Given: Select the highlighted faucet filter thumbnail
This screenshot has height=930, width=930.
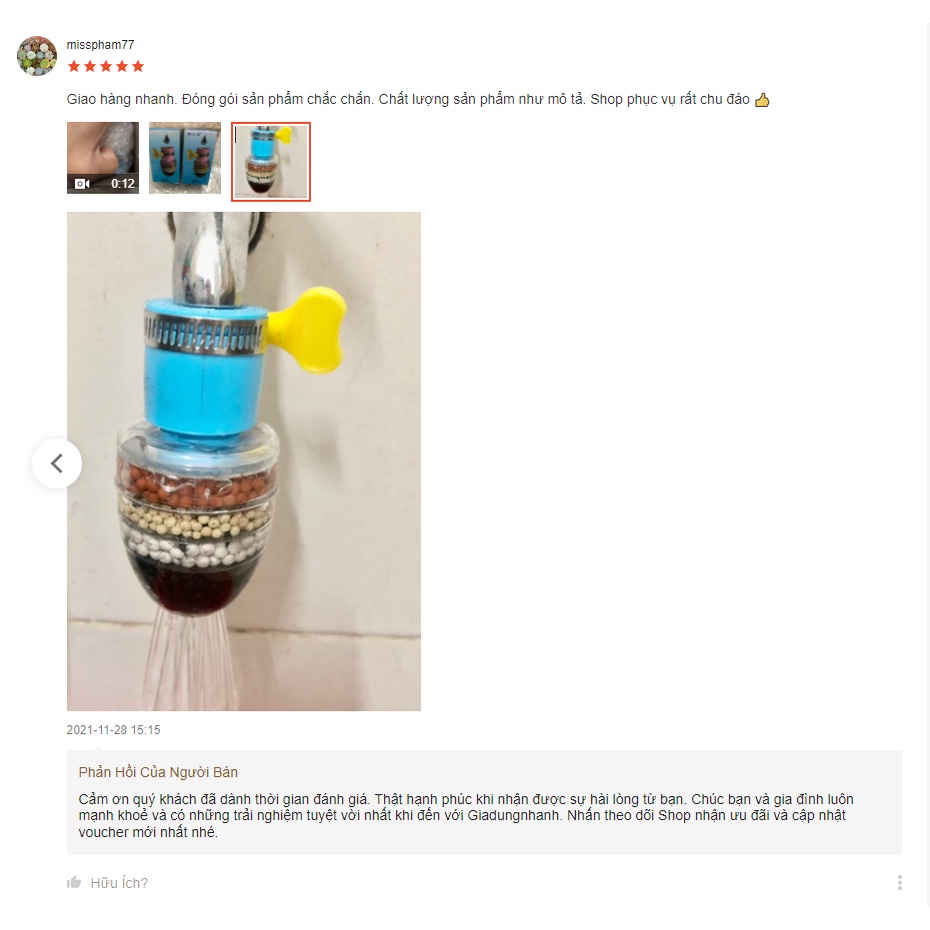Looking at the screenshot, I should coord(270,162).
